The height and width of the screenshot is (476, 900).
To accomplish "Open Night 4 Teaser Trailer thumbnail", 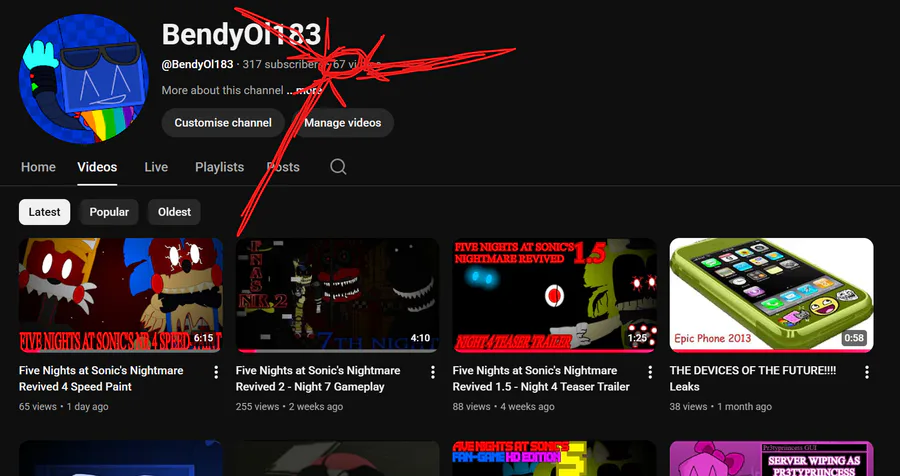I will 554,295.
